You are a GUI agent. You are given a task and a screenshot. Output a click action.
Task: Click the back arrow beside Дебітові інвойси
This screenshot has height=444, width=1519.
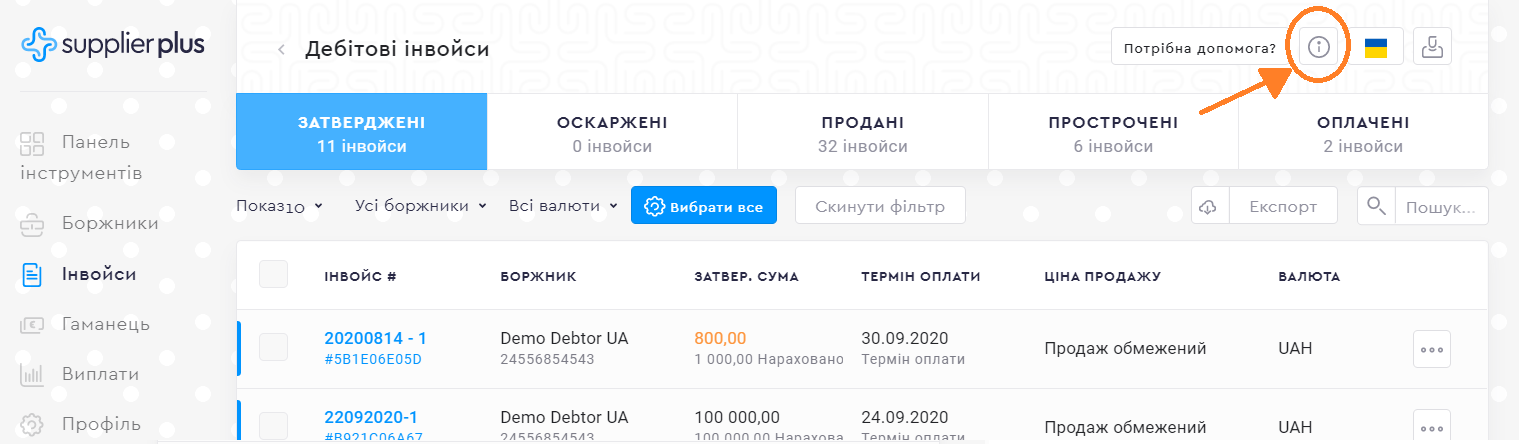tap(282, 49)
